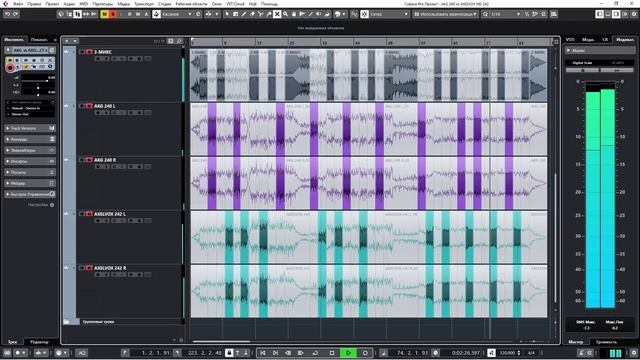This screenshot has height=360, width=640.
Task: Click the time signature 4/4 field
Action: (531, 353)
